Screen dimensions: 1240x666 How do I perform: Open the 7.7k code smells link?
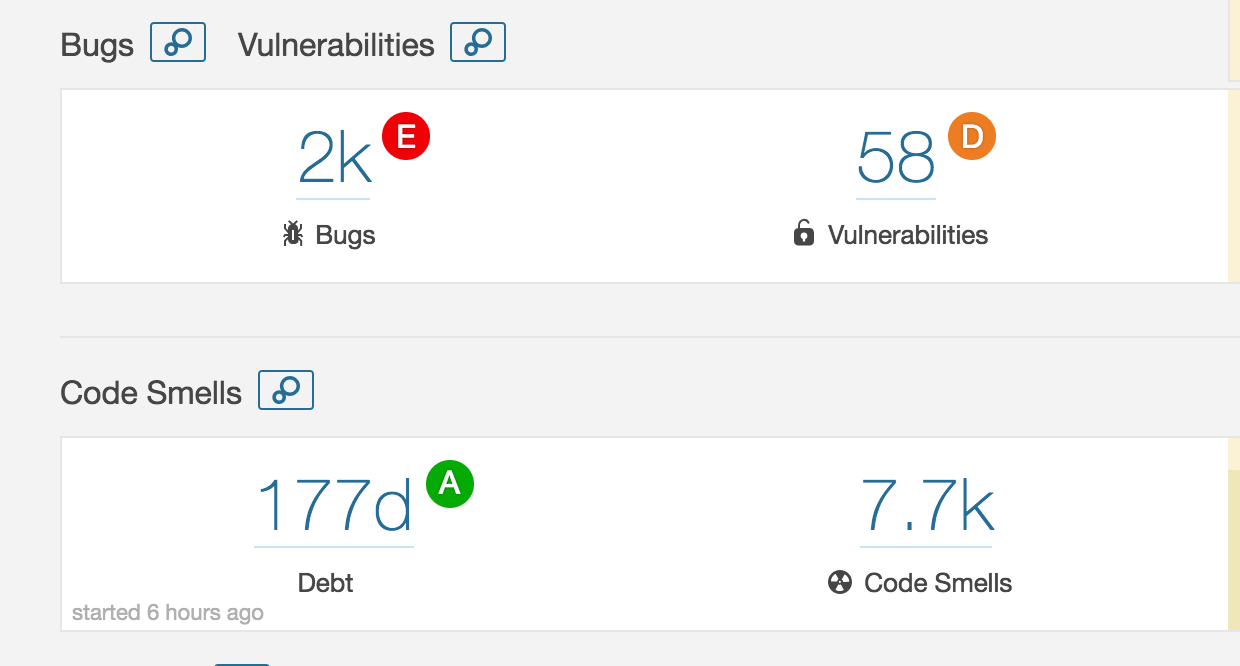pyautogui.click(x=926, y=508)
